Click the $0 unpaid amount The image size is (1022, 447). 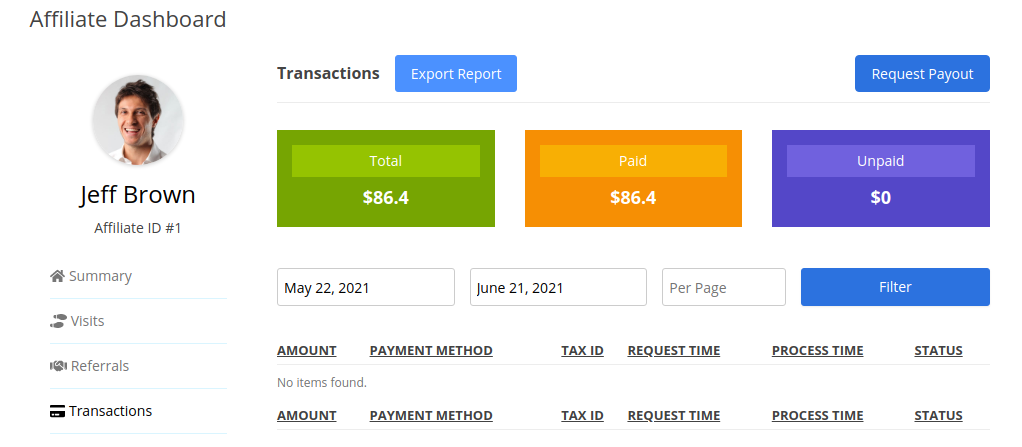point(881,197)
